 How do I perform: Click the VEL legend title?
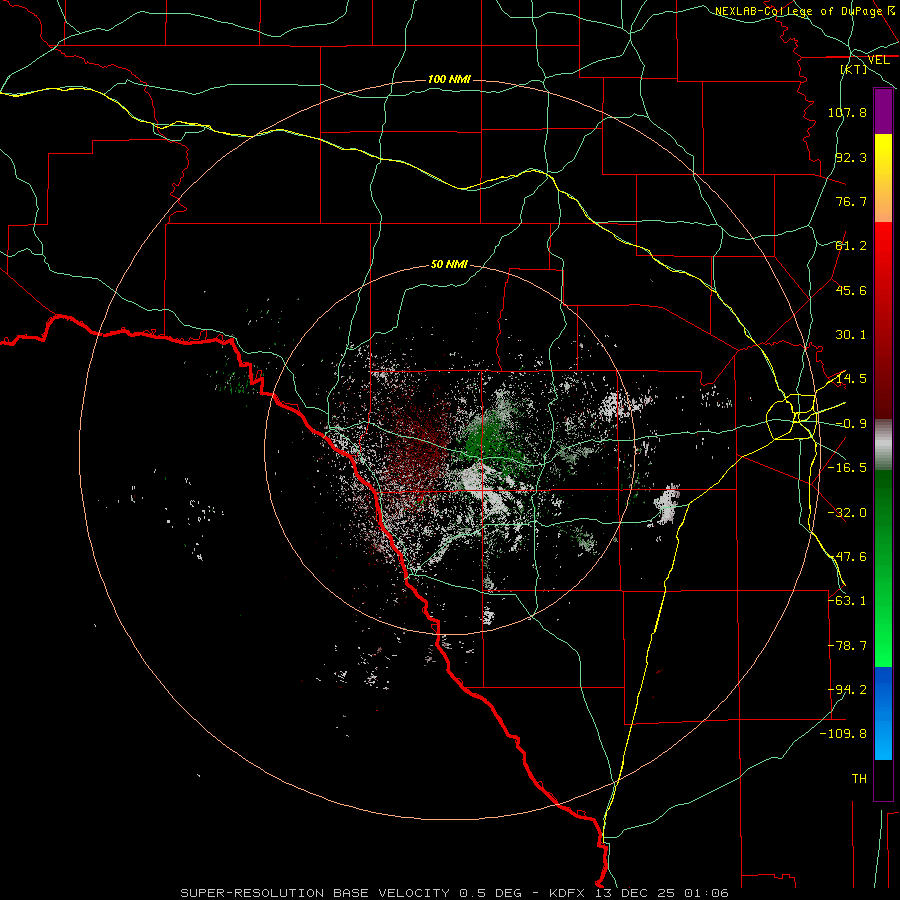[878, 60]
